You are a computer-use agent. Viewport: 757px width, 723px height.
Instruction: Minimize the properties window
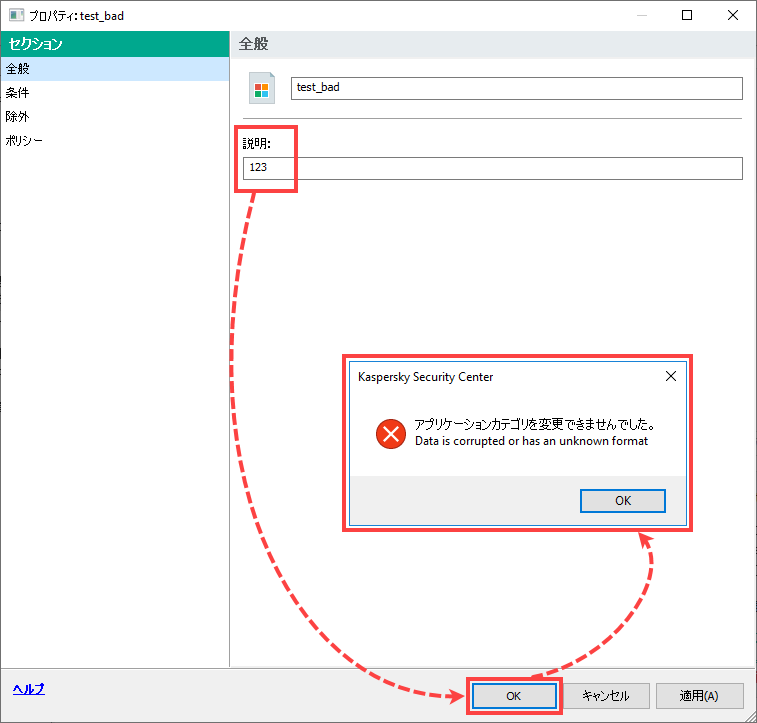[642, 15]
